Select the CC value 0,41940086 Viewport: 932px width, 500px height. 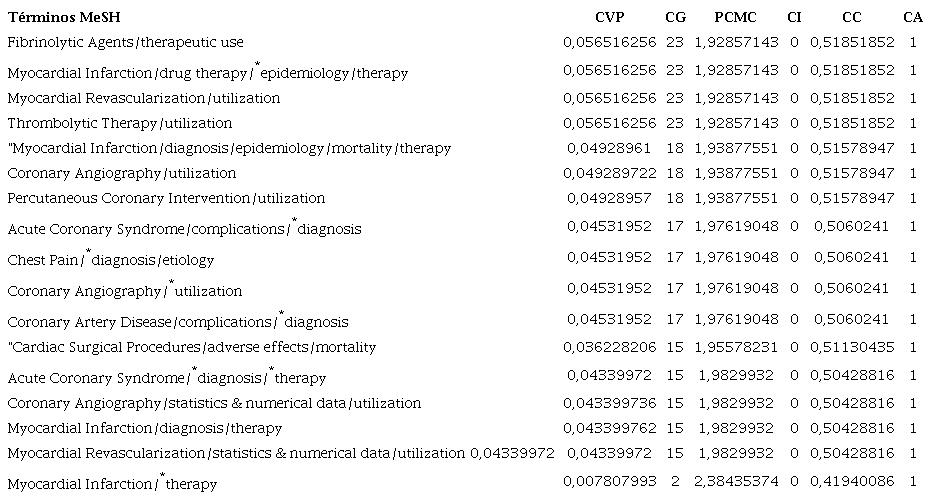[851, 481]
